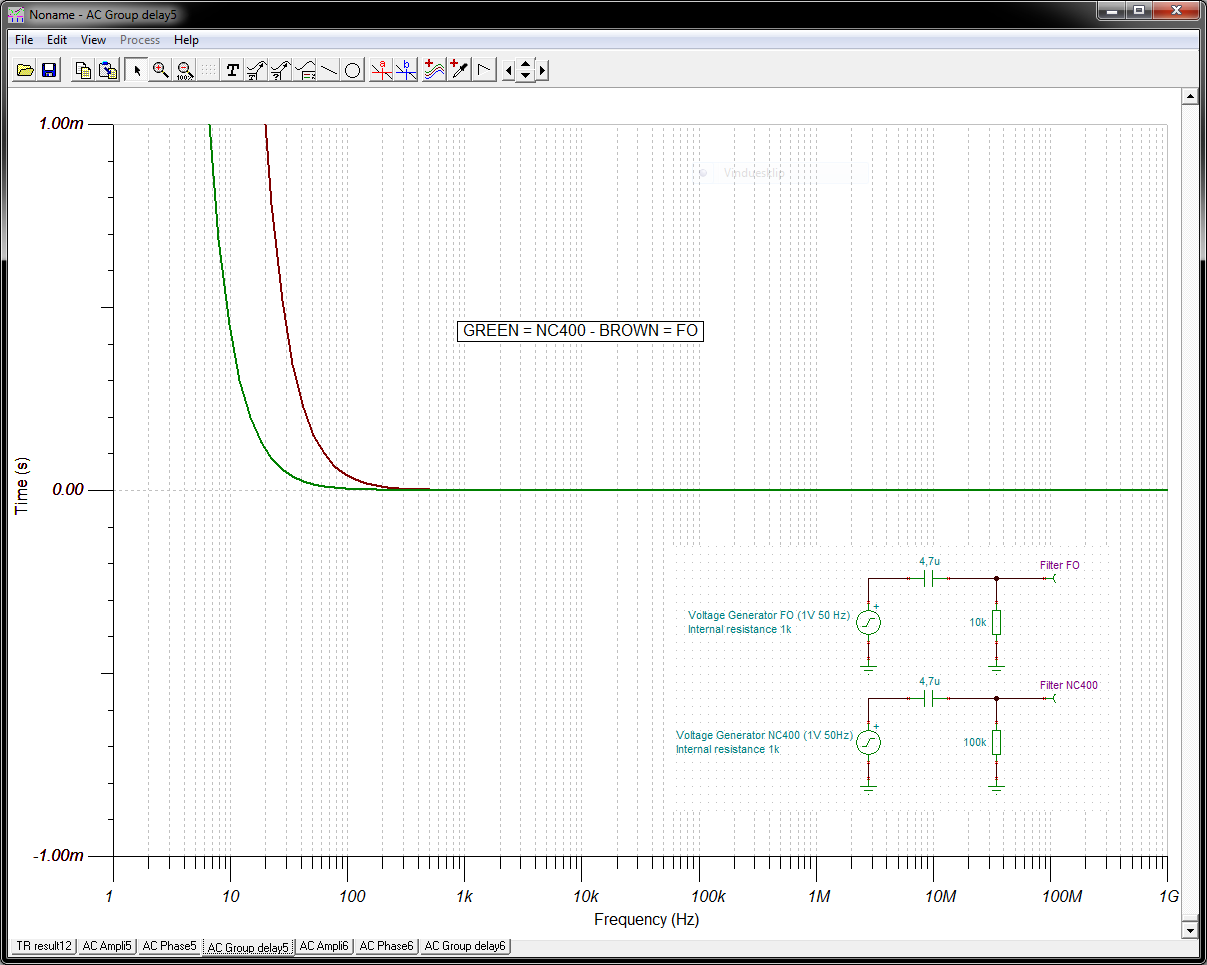Click the 1G frequency axis tick label

coord(1169,896)
